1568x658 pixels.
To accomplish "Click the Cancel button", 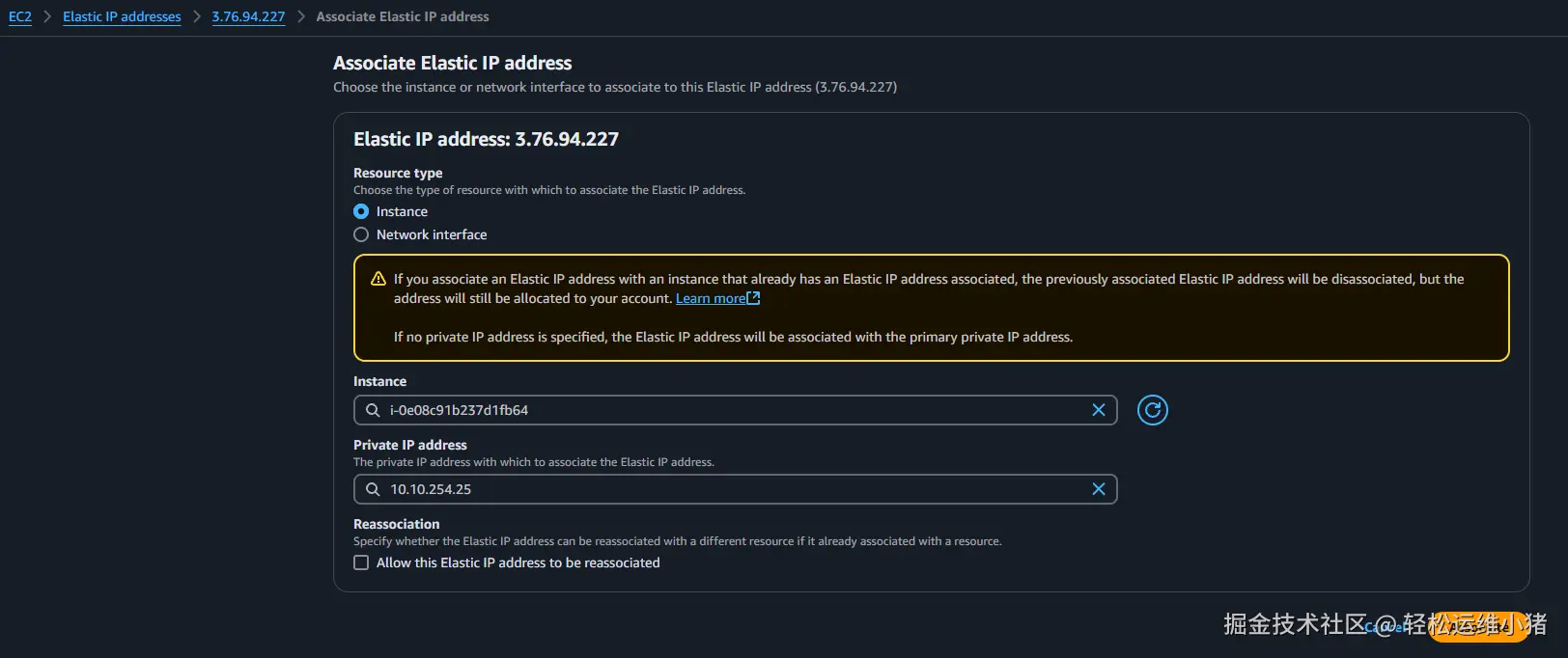I will click(1386, 627).
